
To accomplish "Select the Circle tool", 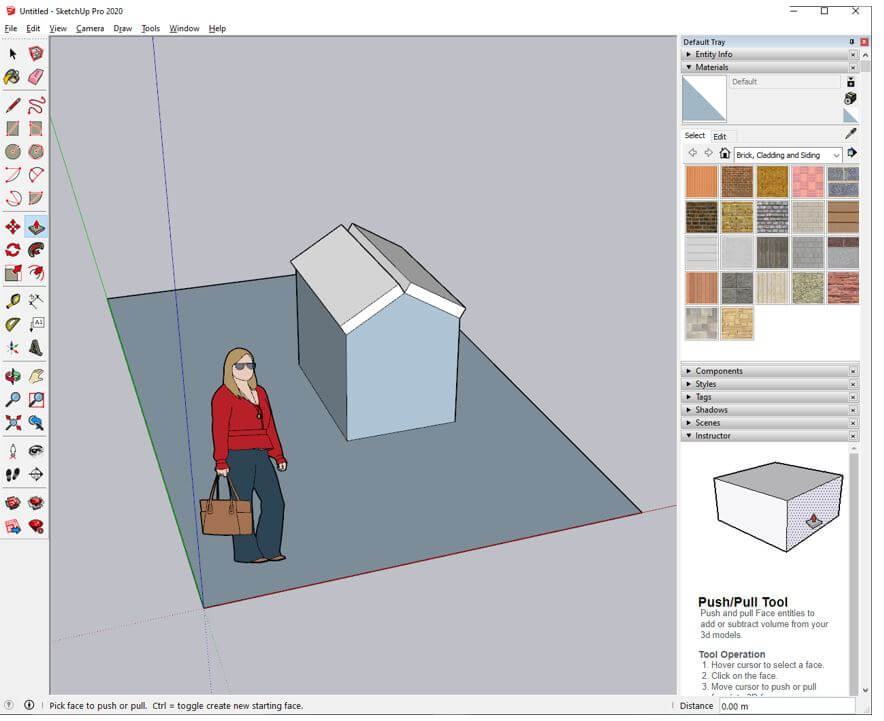I will [13, 152].
